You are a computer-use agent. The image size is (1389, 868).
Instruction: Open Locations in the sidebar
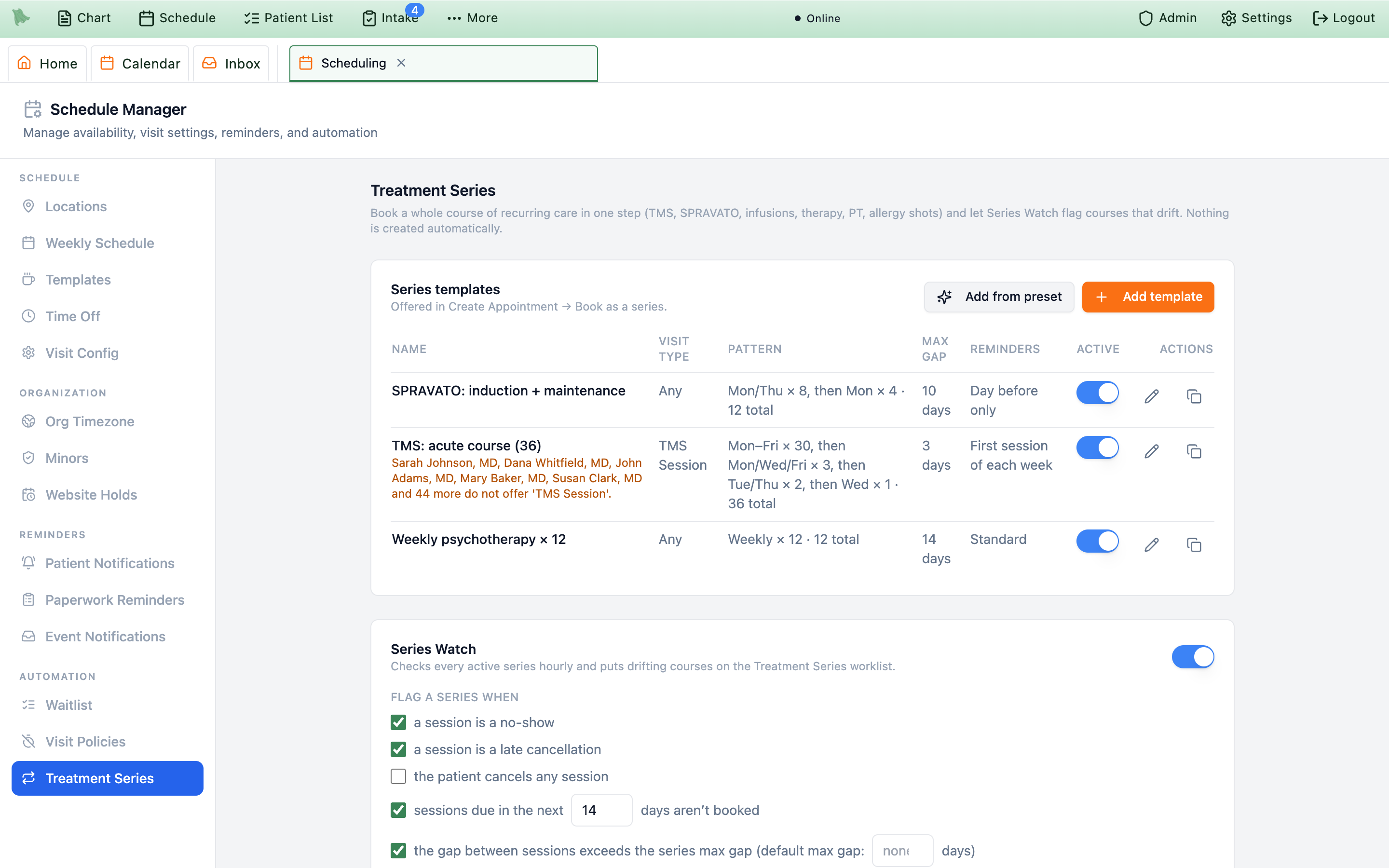click(x=108, y=206)
